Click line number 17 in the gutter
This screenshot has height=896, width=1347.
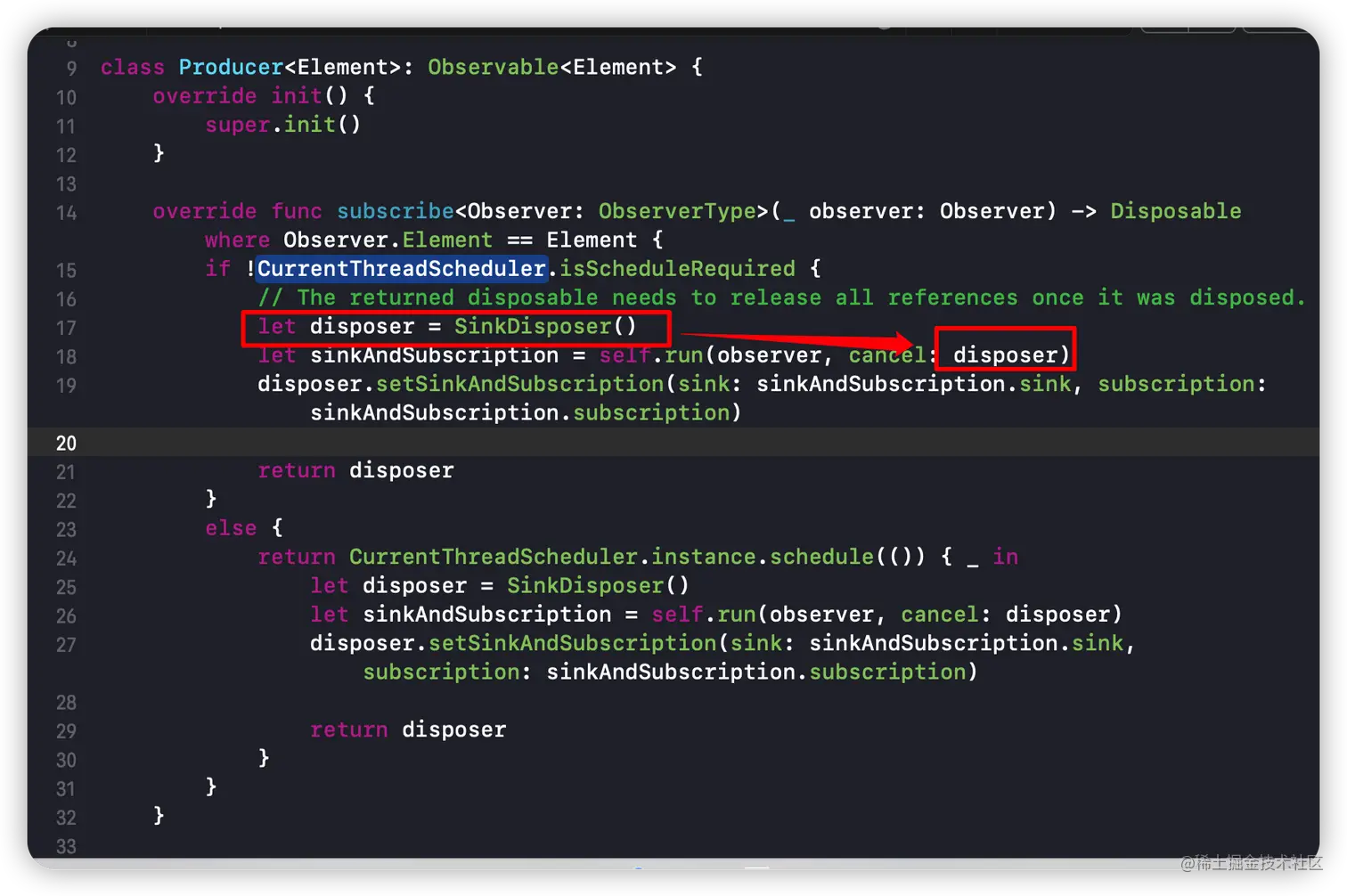point(66,328)
